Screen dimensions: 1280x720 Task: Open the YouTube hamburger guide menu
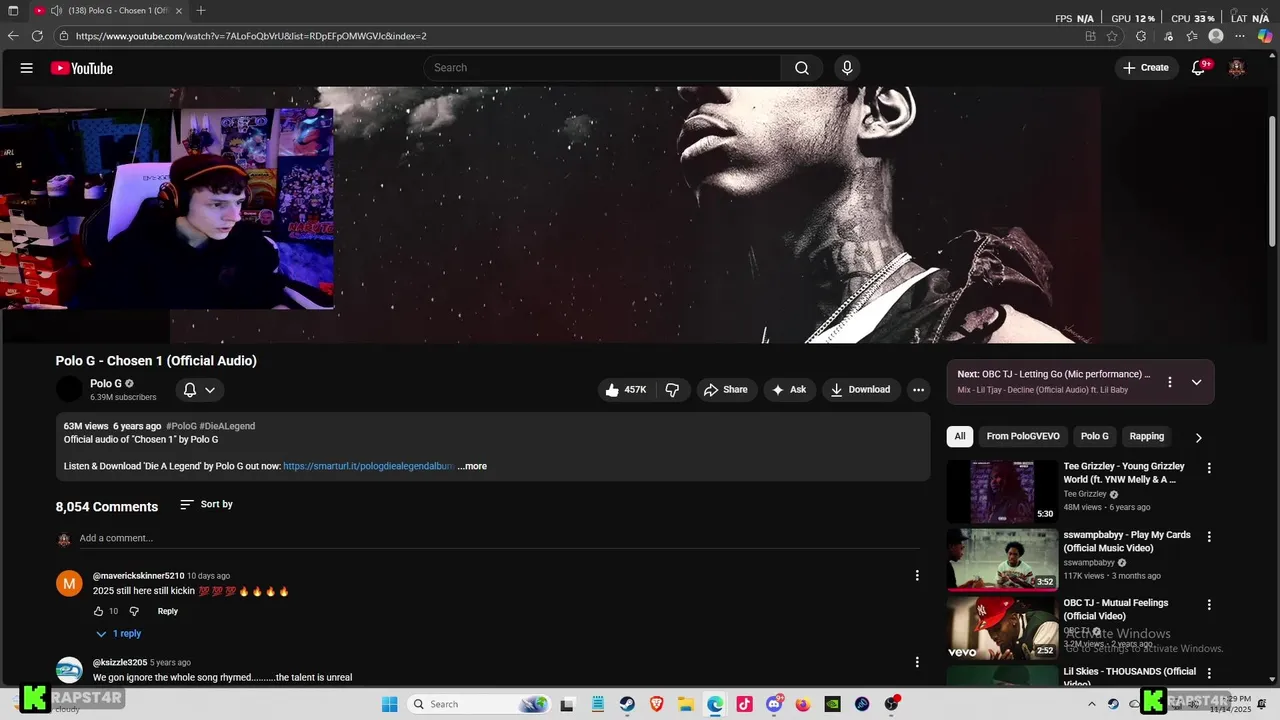pos(27,68)
